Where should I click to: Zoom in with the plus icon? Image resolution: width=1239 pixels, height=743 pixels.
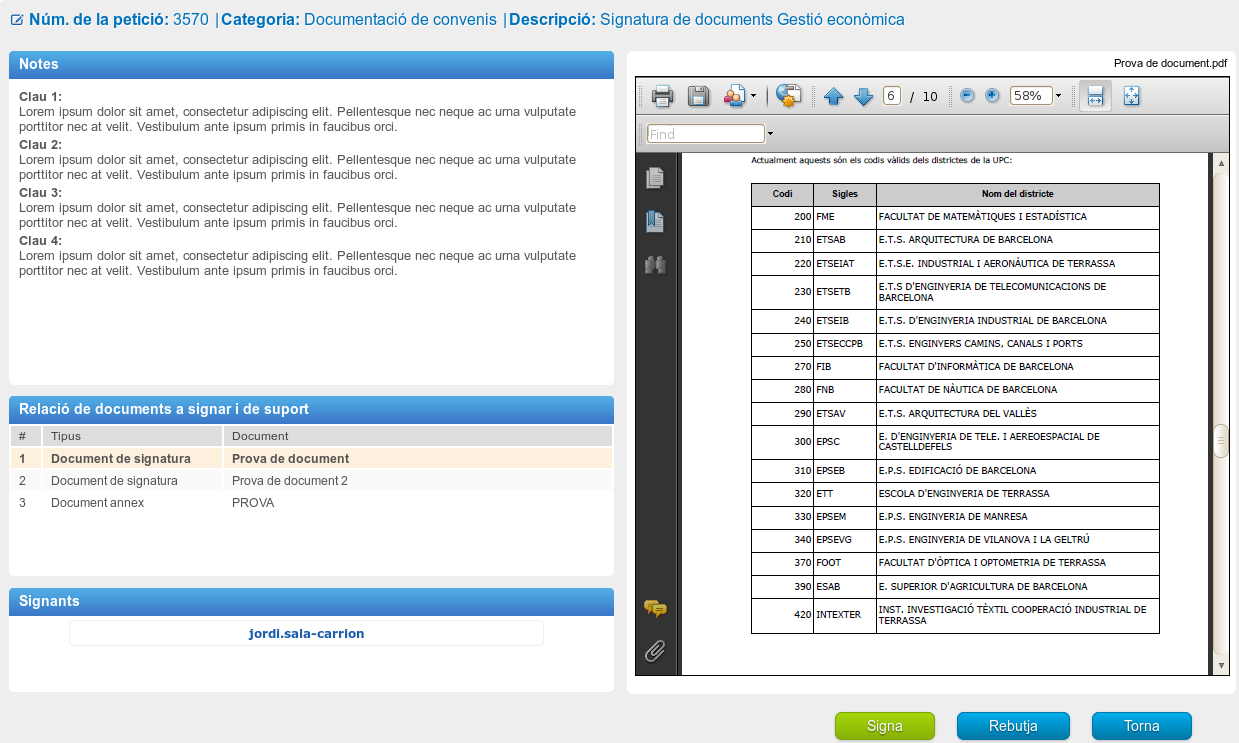tap(992, 96)
